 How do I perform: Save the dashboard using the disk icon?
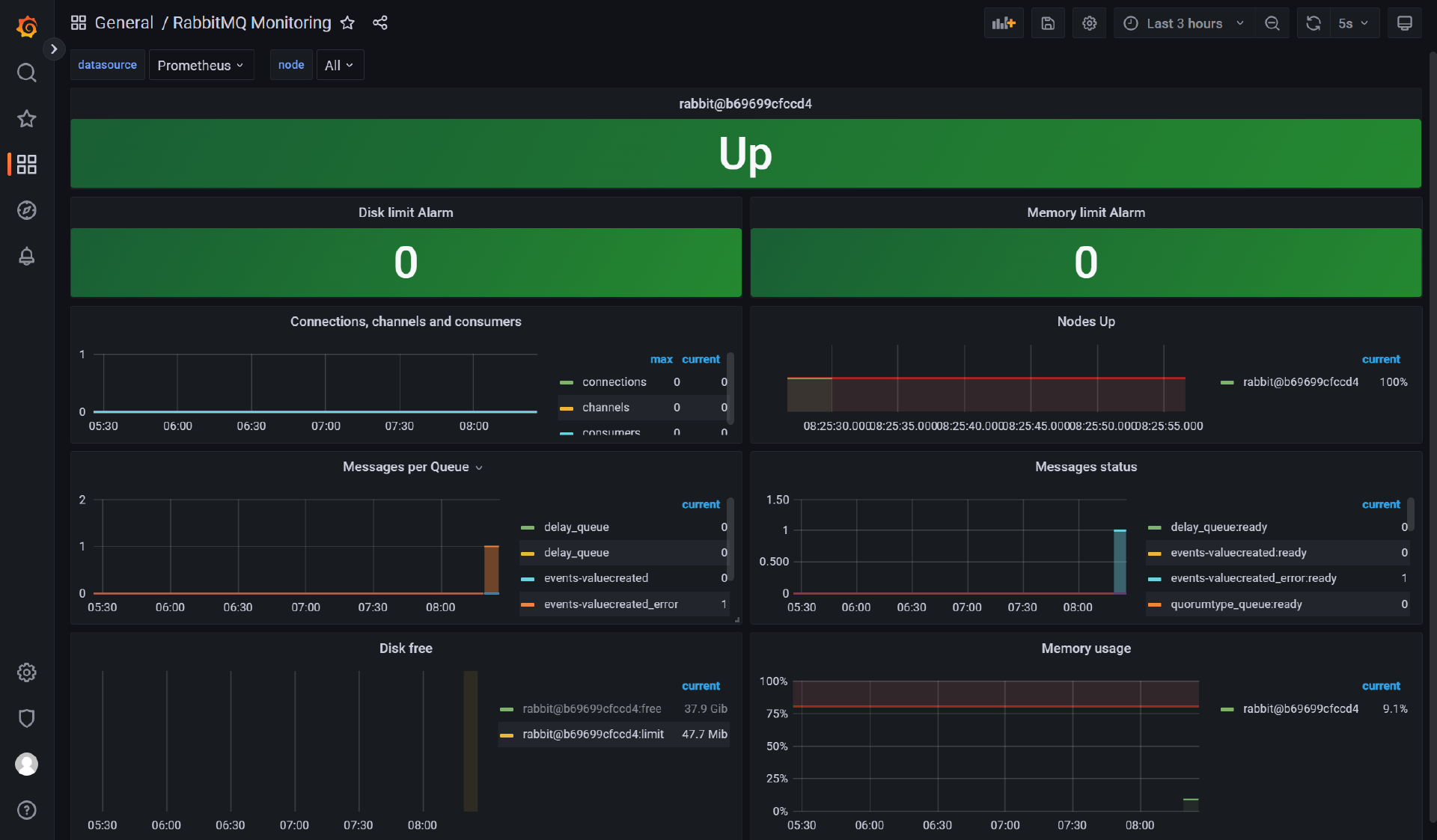point(1048,23)
